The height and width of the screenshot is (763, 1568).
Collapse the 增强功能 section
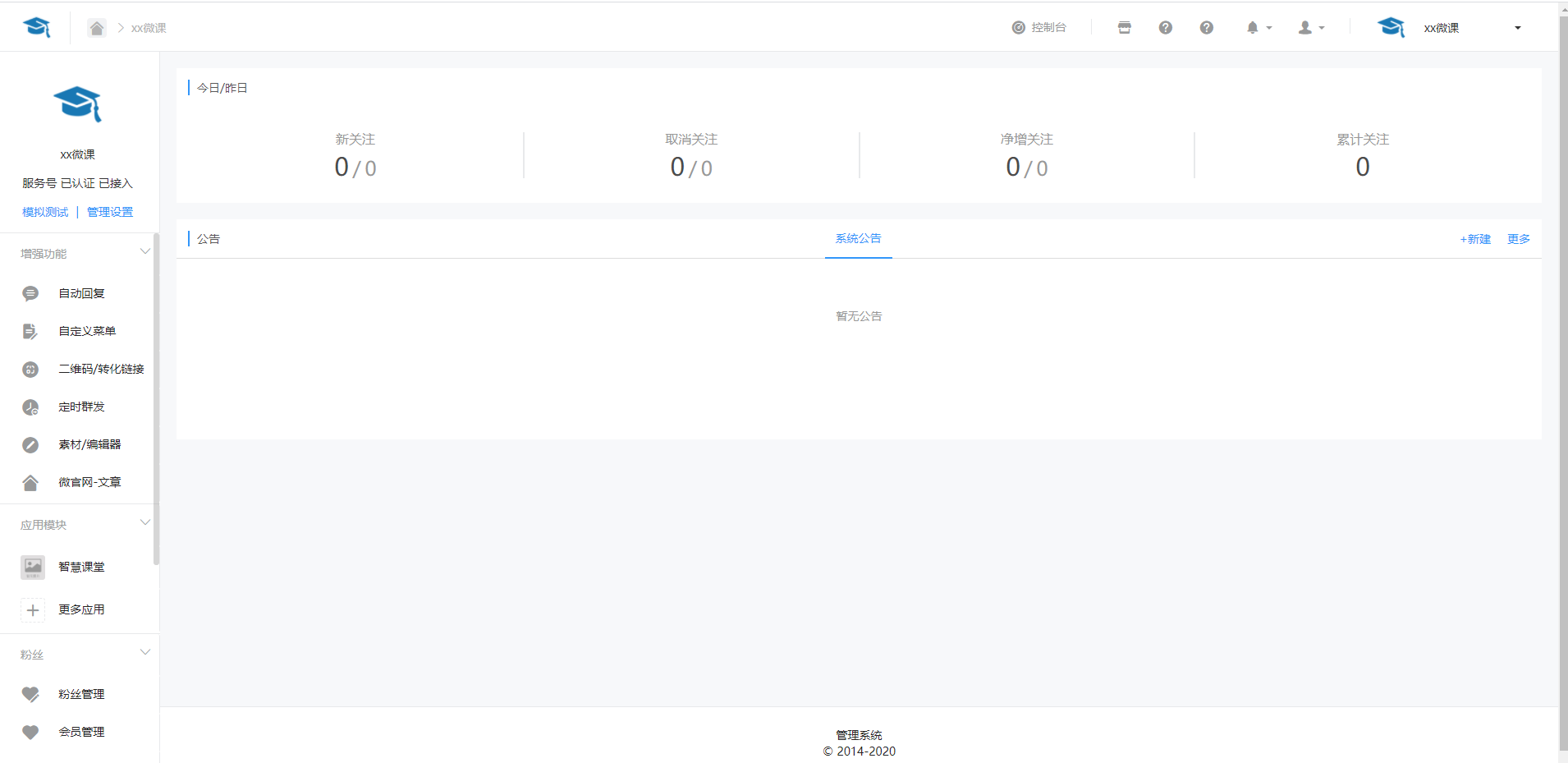[x=145, y=252]
